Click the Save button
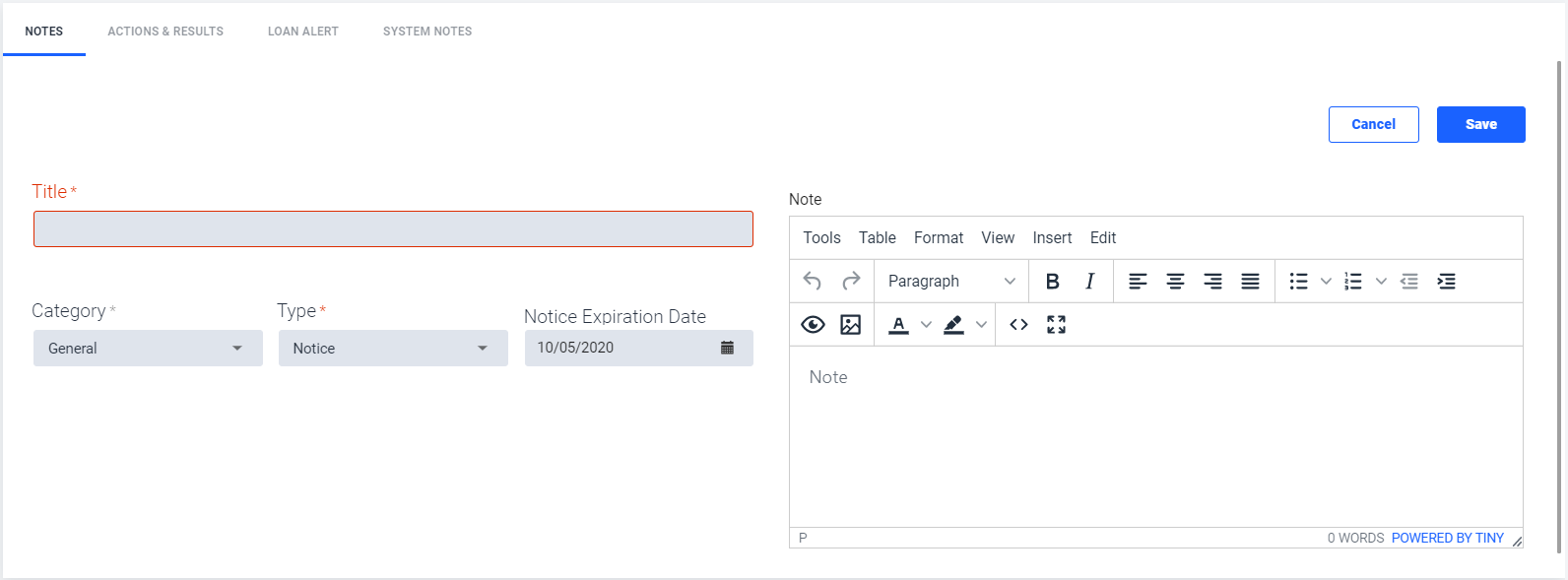The height and width of the screenshot is (580, 1568). (x=1480, y=124)
